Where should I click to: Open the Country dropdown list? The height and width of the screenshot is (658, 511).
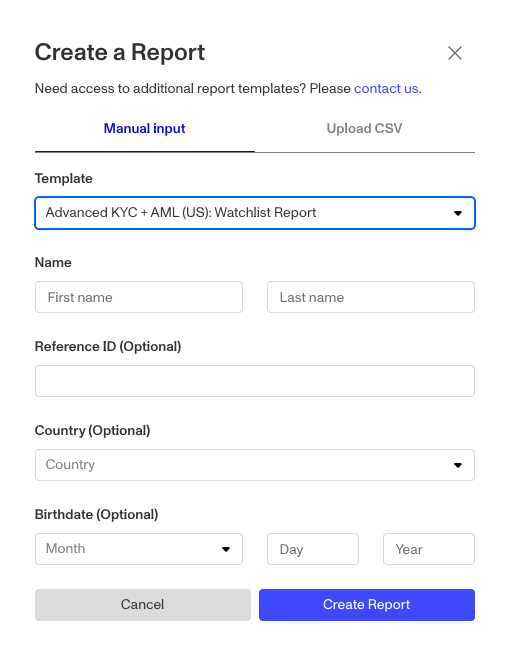pos(255,465)
